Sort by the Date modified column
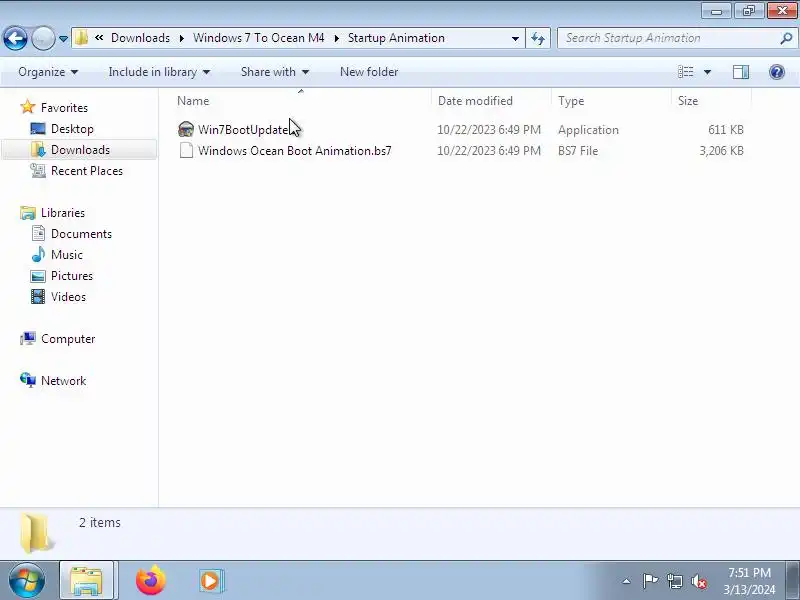The height and width of the screenshot is (600, 800). pos(475,101)
